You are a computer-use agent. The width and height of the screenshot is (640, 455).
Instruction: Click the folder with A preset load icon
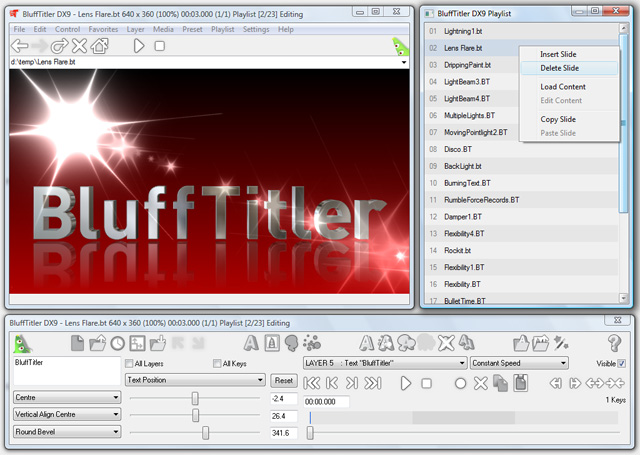521,343
